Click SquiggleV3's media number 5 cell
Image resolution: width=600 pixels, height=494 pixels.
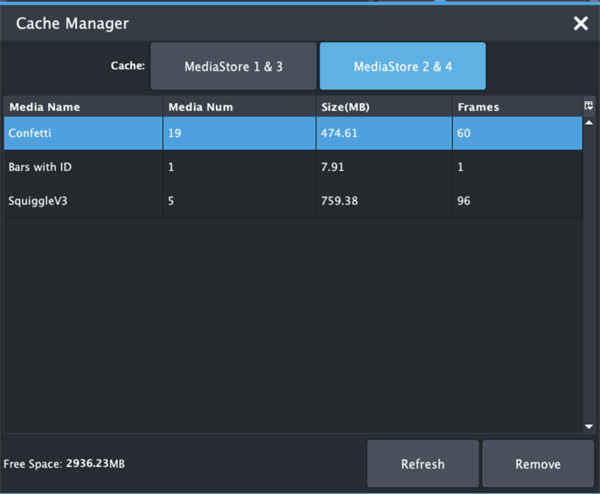239,201
